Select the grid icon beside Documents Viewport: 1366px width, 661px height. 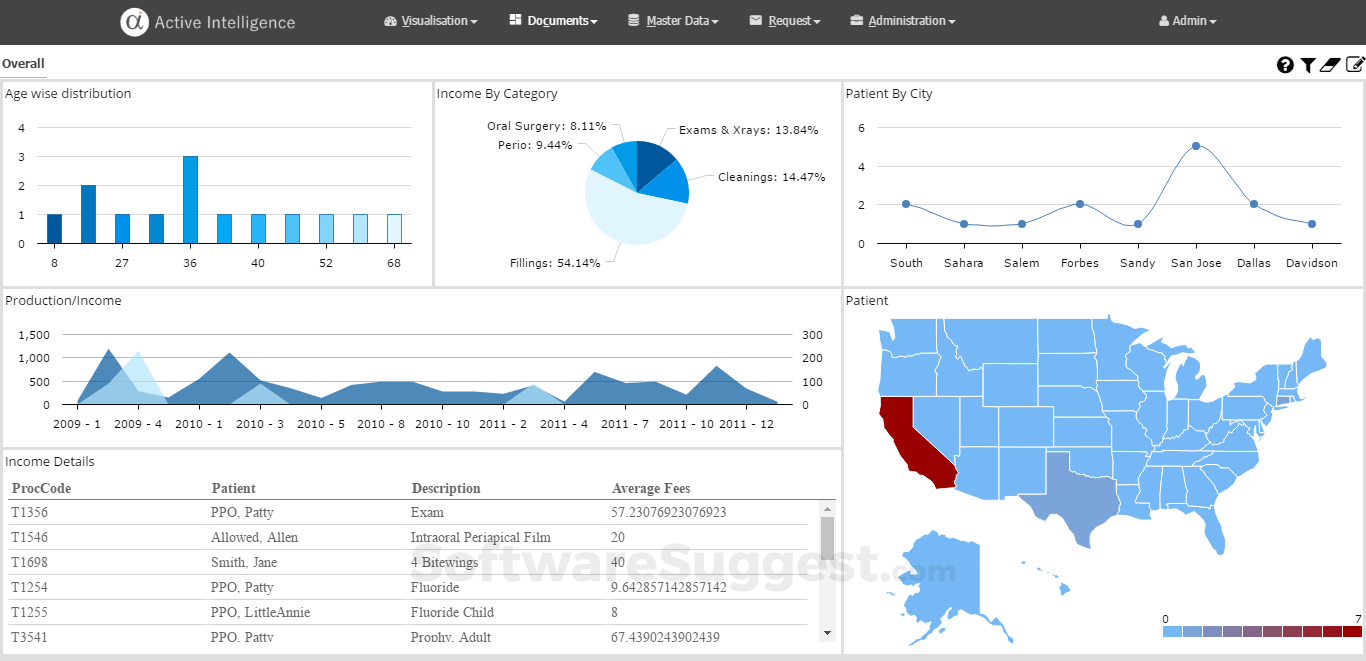click(514, 20)
